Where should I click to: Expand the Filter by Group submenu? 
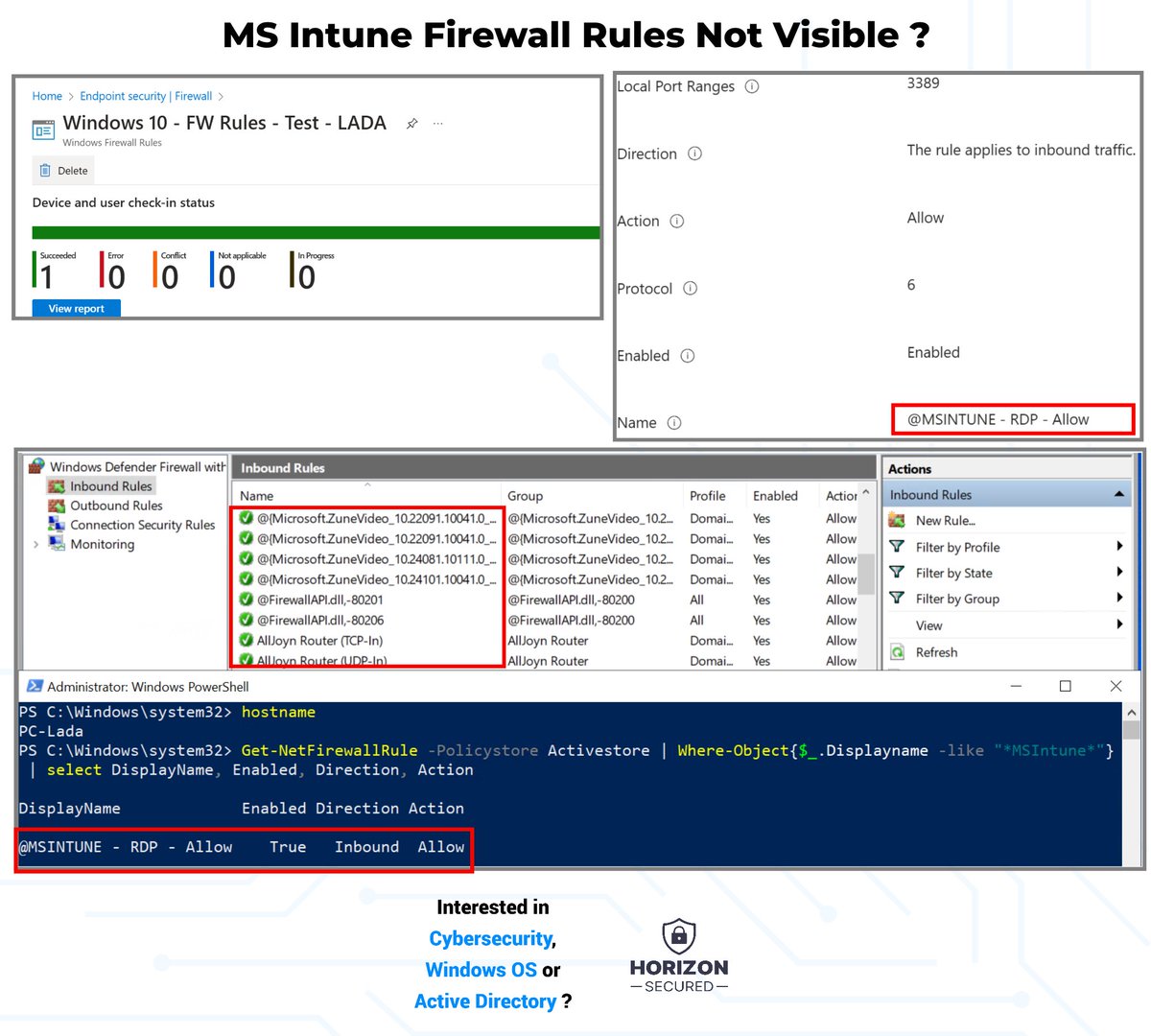(x=1118, y=599)
